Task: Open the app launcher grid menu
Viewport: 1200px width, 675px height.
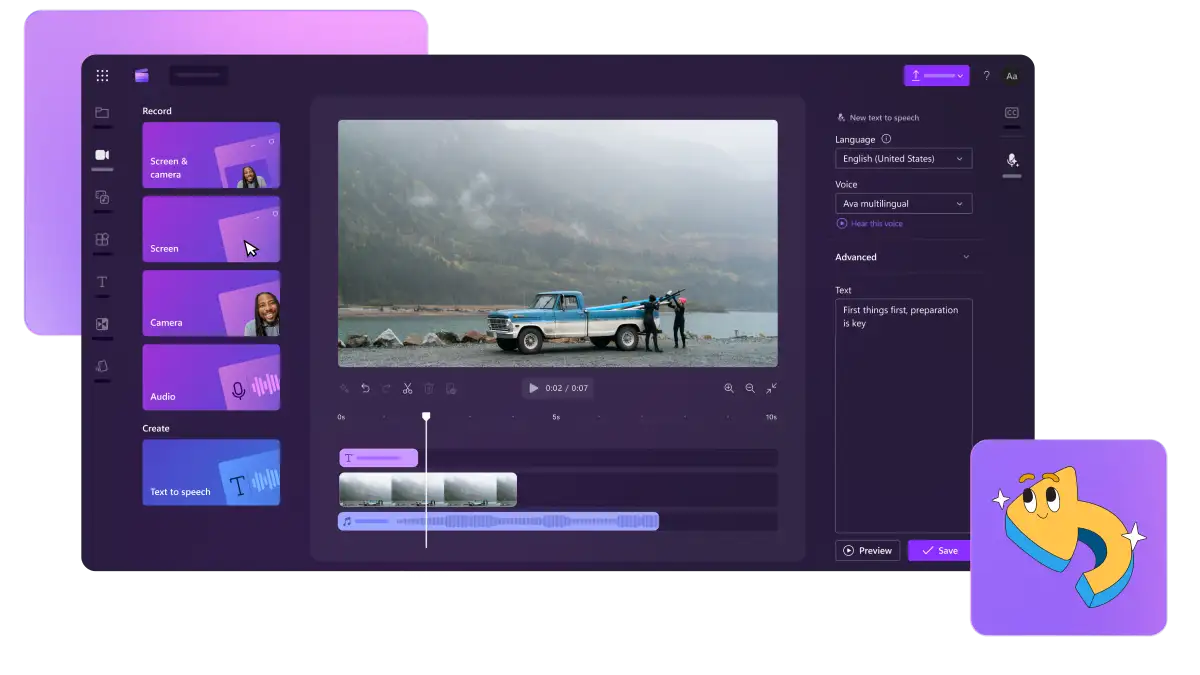Action: [x=102, y=75]
